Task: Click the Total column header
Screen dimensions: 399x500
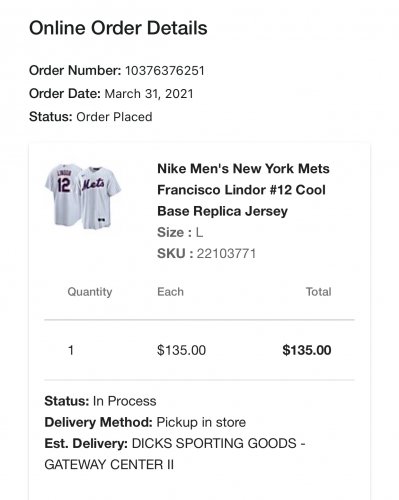Action: click(x=319, y=292)
